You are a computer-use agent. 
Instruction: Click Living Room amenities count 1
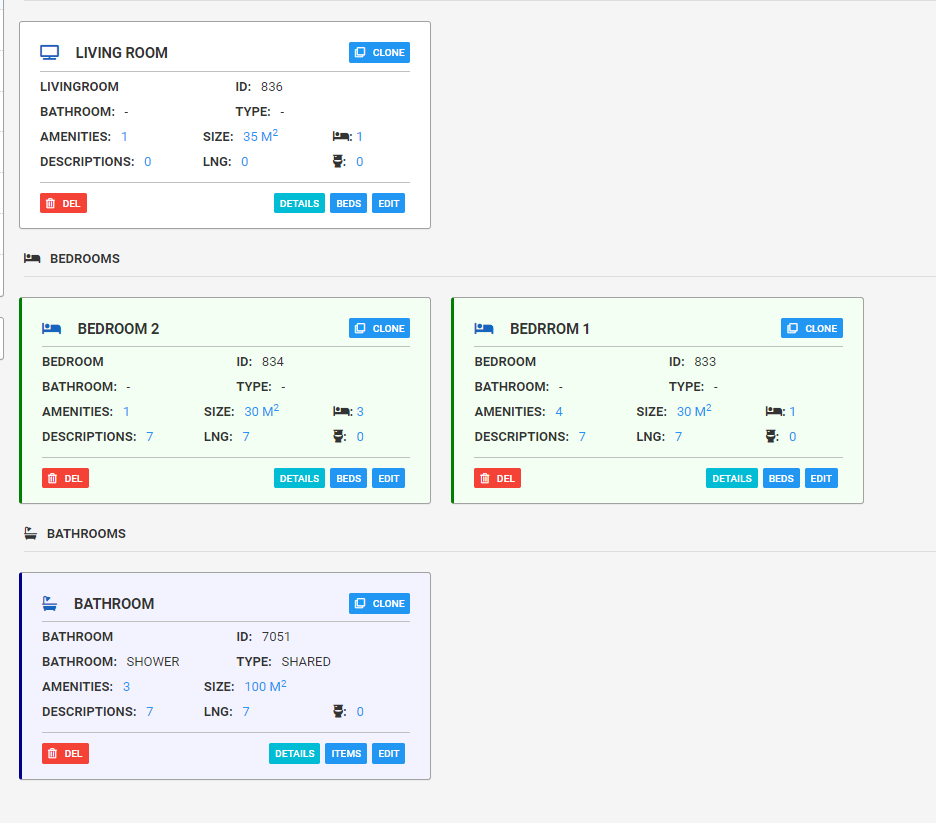(x=124, y=137)
